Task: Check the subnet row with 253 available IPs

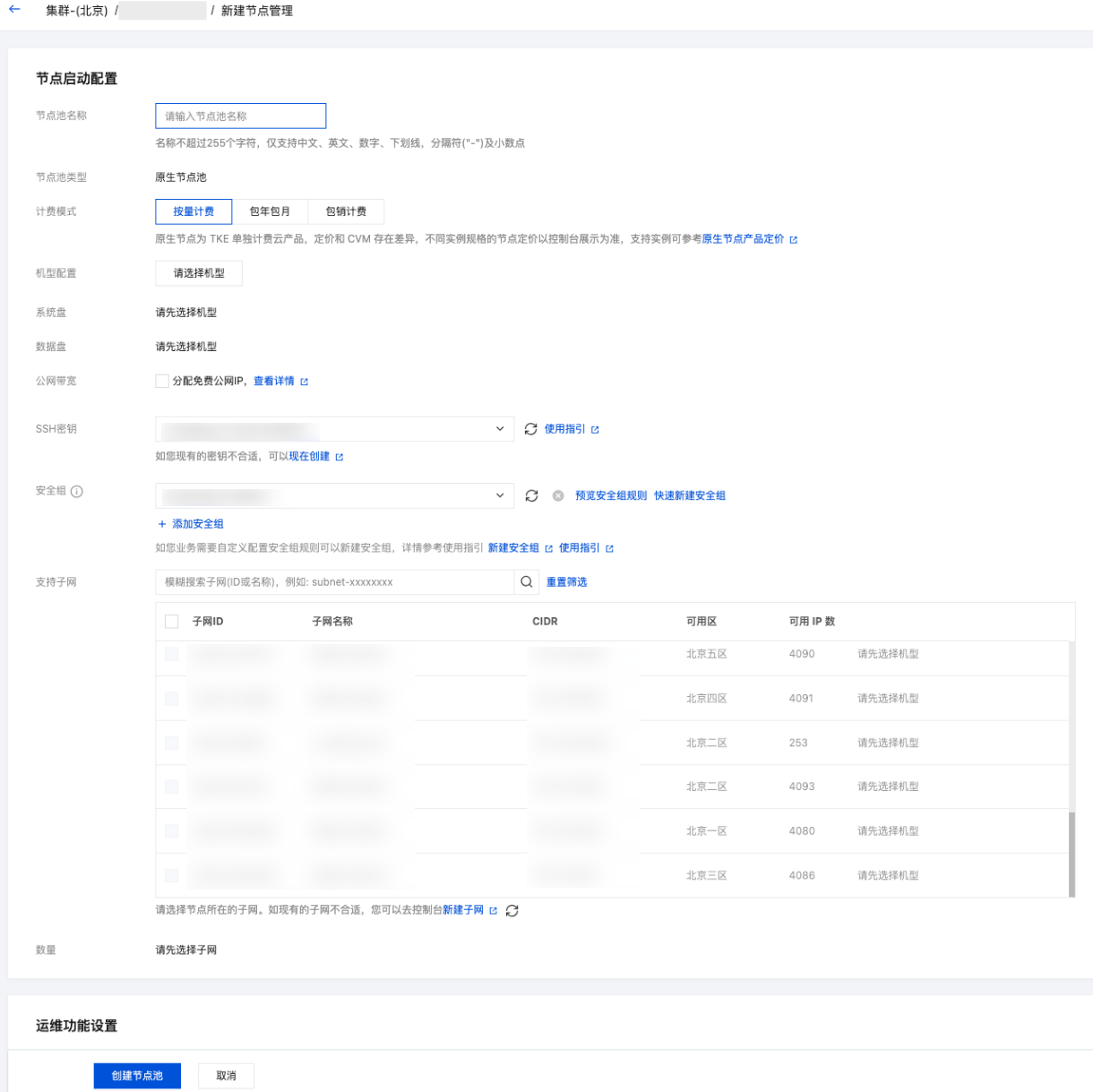Action: [172, 743]
